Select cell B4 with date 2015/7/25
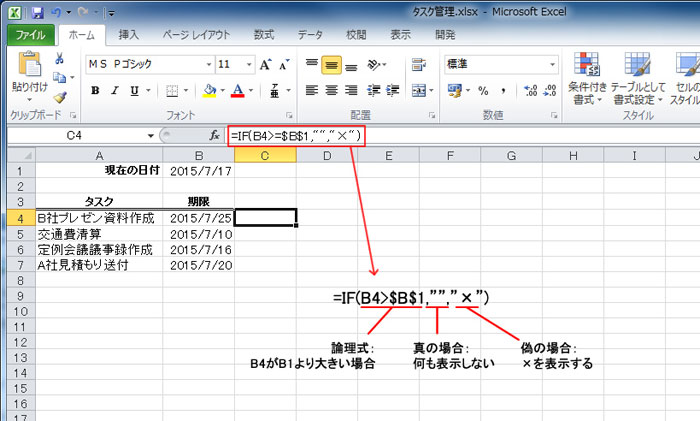 point(198,217)
